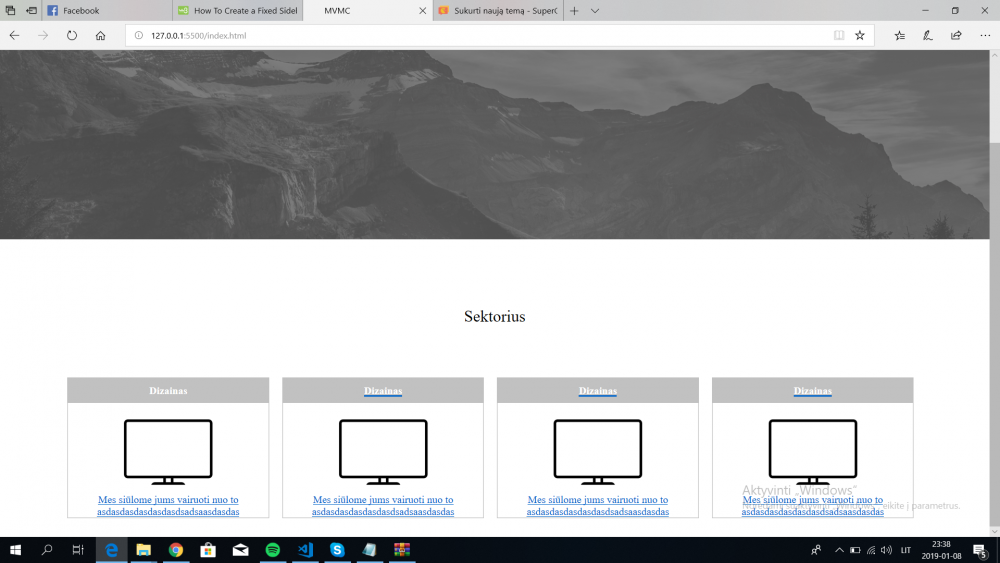Open the Action Center notifications
The image size is (1000, 563).
point(981,550)
